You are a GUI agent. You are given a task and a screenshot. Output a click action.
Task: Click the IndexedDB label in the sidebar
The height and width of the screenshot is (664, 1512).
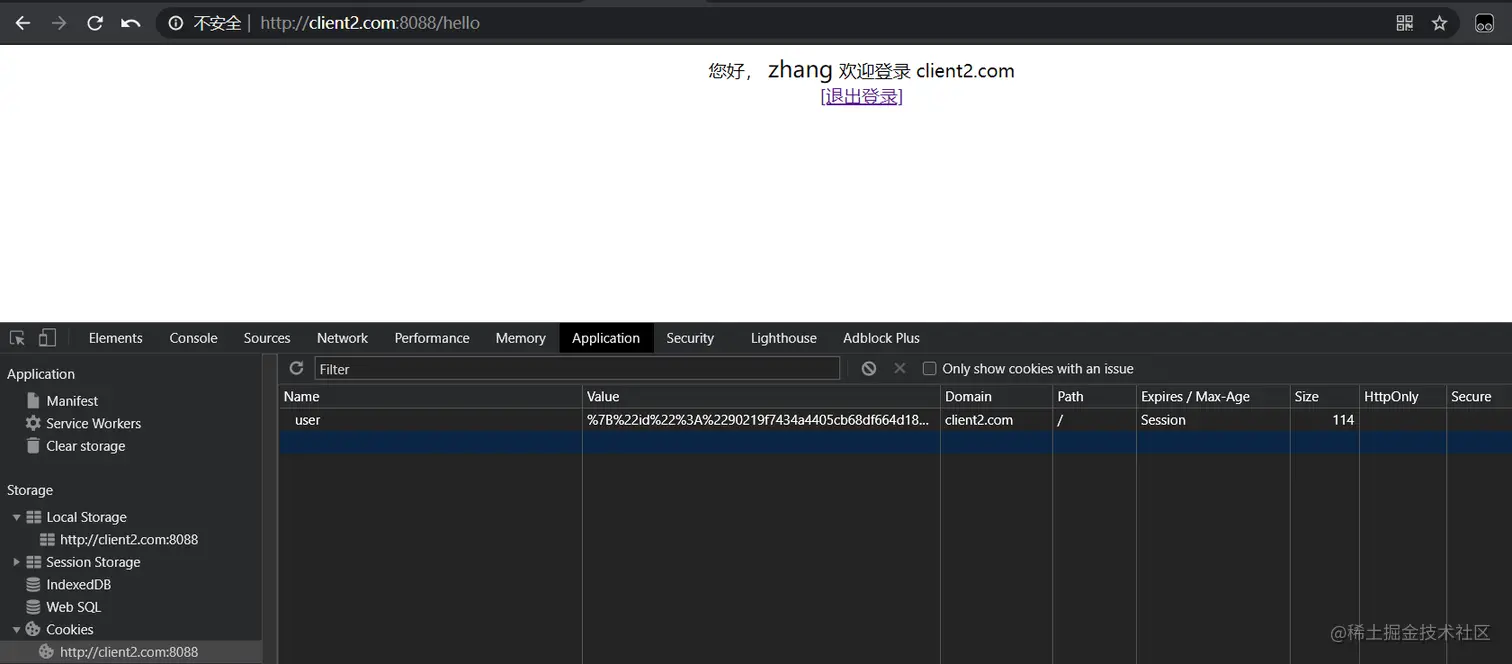(79, 584)
